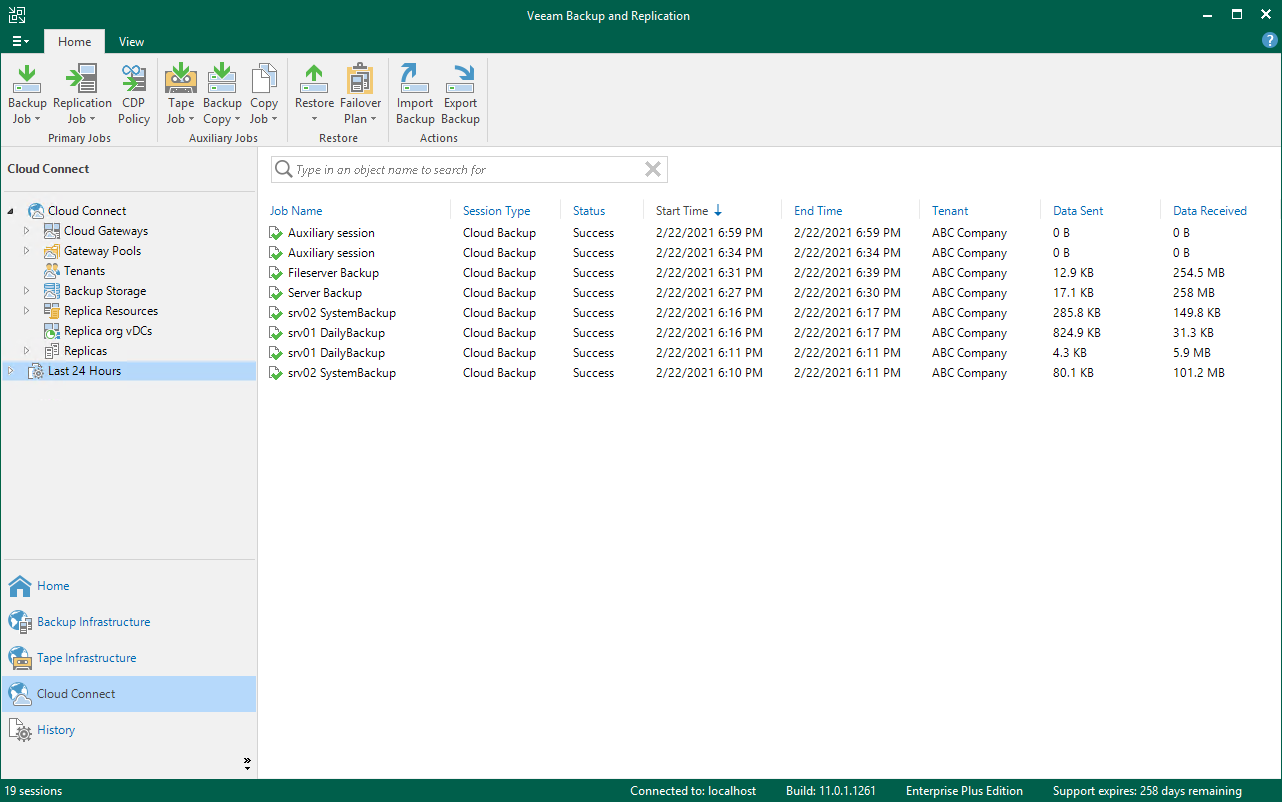Select Auxiliary session started at 6:59 PM
Viewport: 1282px width, 802px height.
pyautogui.click(x=768, y=233)
